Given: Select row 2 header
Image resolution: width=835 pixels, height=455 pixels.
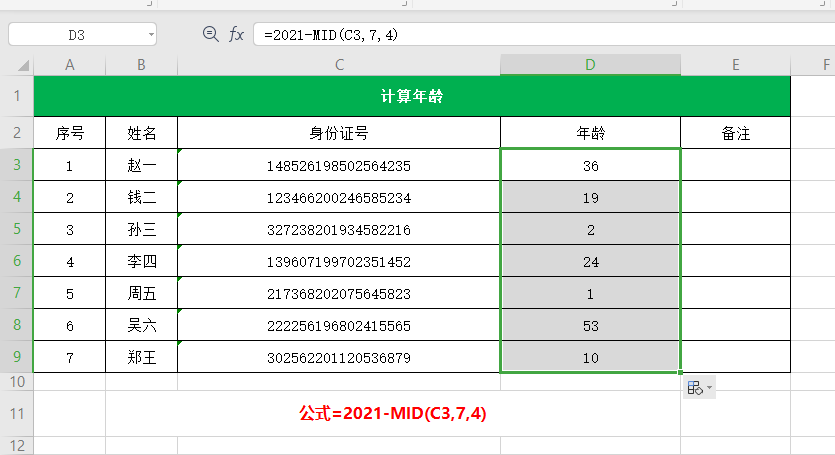Looking at the screenshot, I should (x=17, y=132).
